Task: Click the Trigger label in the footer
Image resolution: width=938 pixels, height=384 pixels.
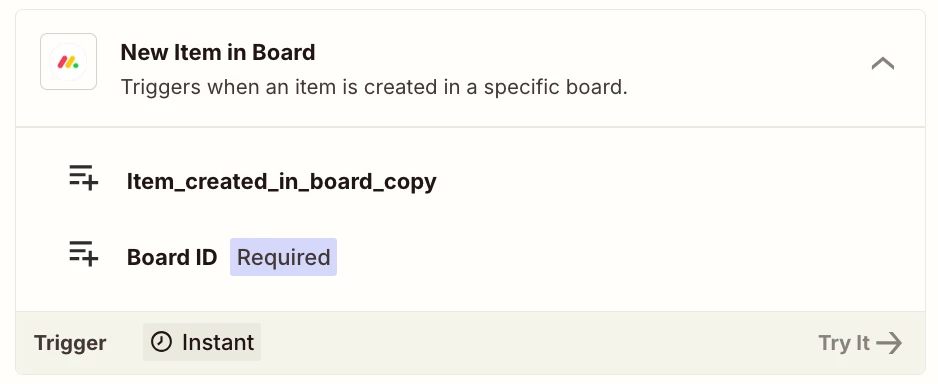Action: pyautogui.click(x=70, y=343)
